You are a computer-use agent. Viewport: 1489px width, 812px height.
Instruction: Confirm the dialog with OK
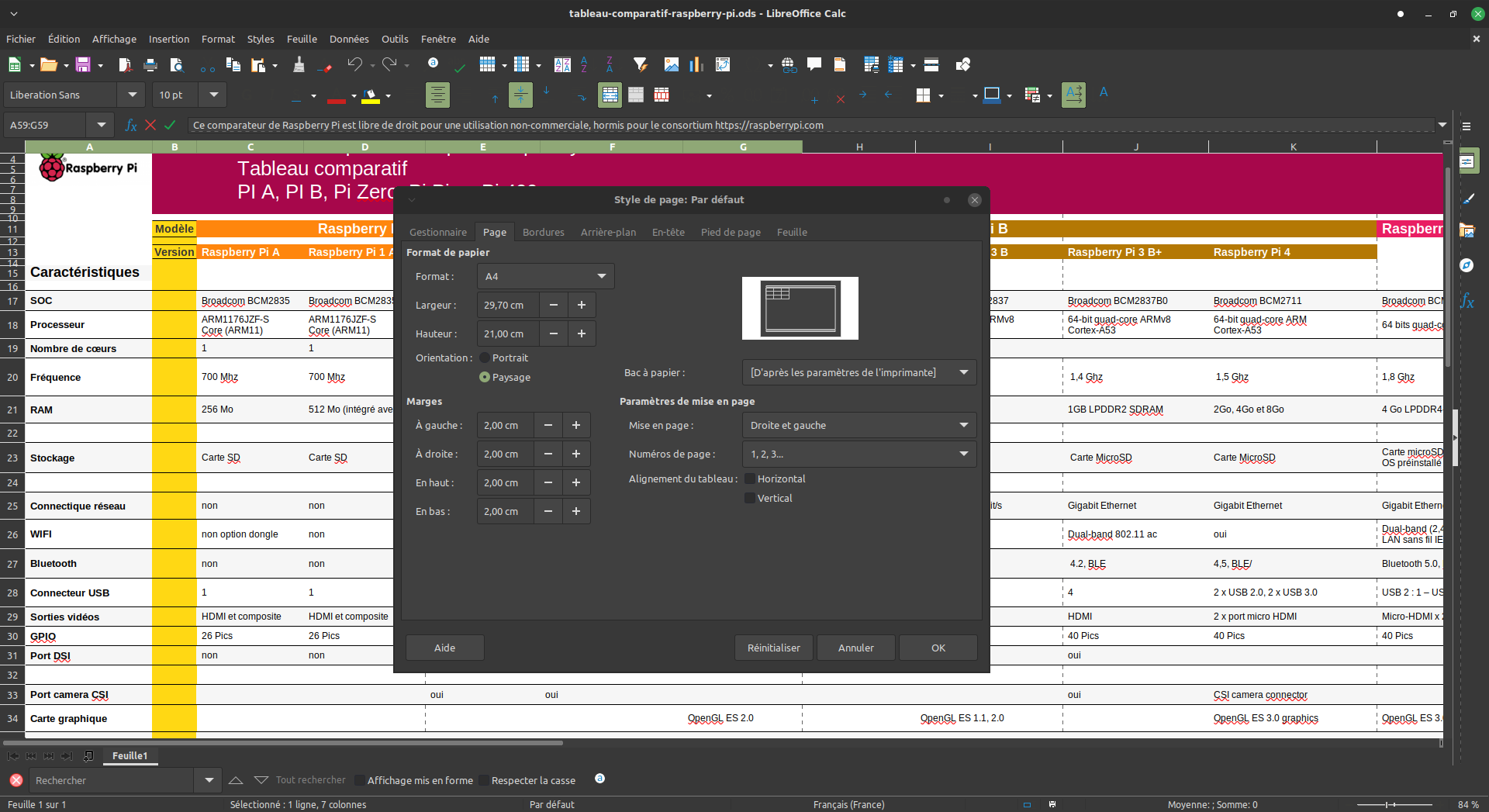tap(938, 648)
